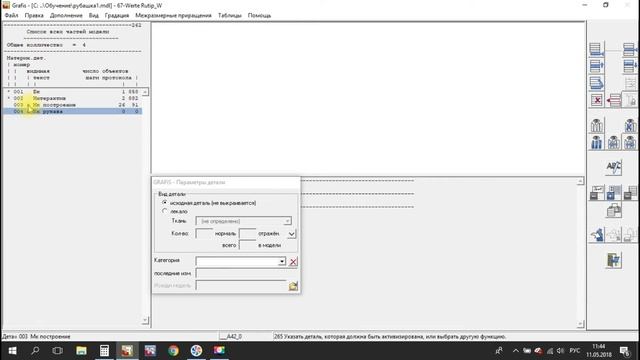640x360 pixels.
Task: Click the exit door icon at bottom
Action: [x=613, y=261]
